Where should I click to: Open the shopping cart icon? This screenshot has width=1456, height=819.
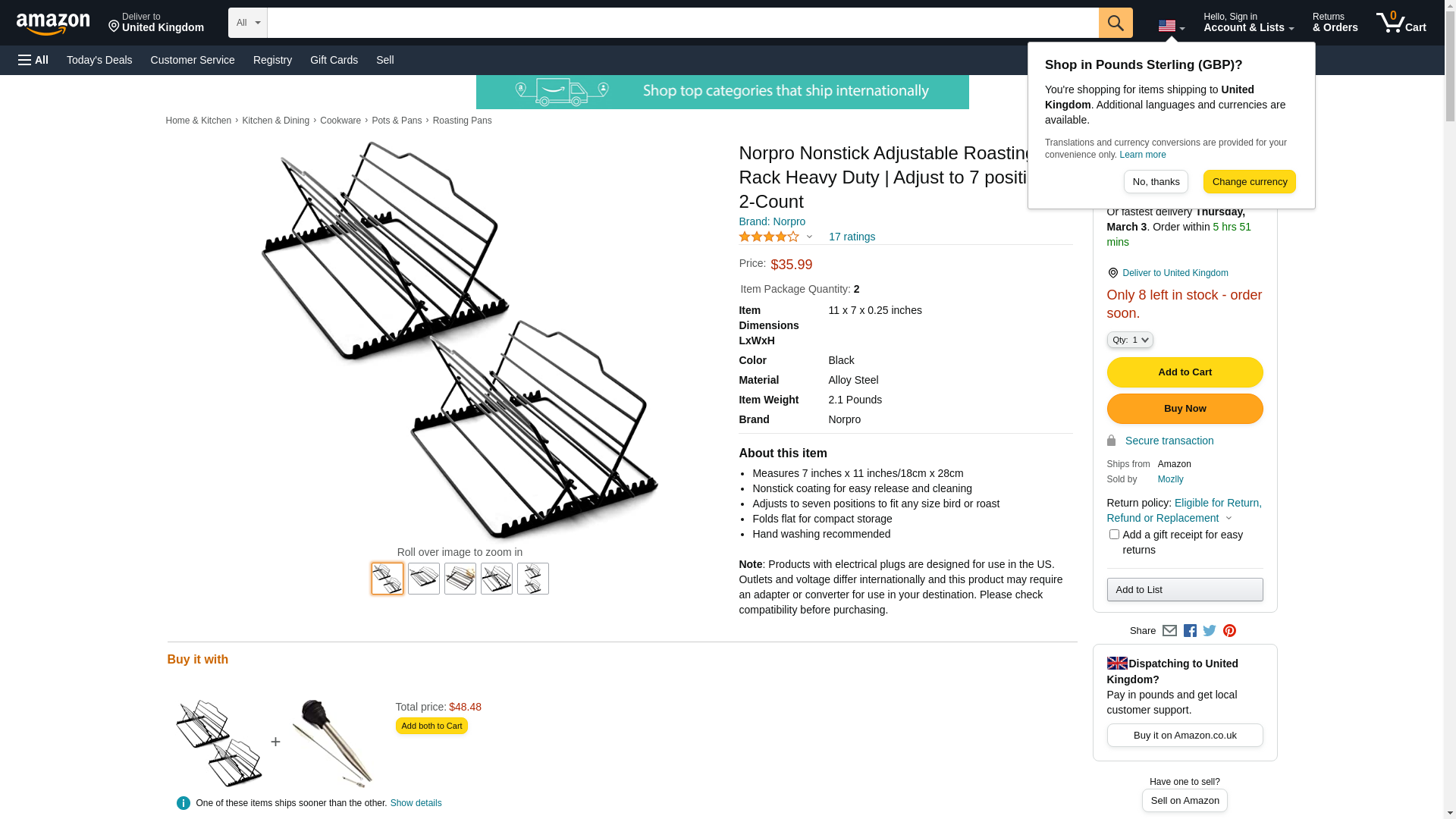pos(1401,23)
